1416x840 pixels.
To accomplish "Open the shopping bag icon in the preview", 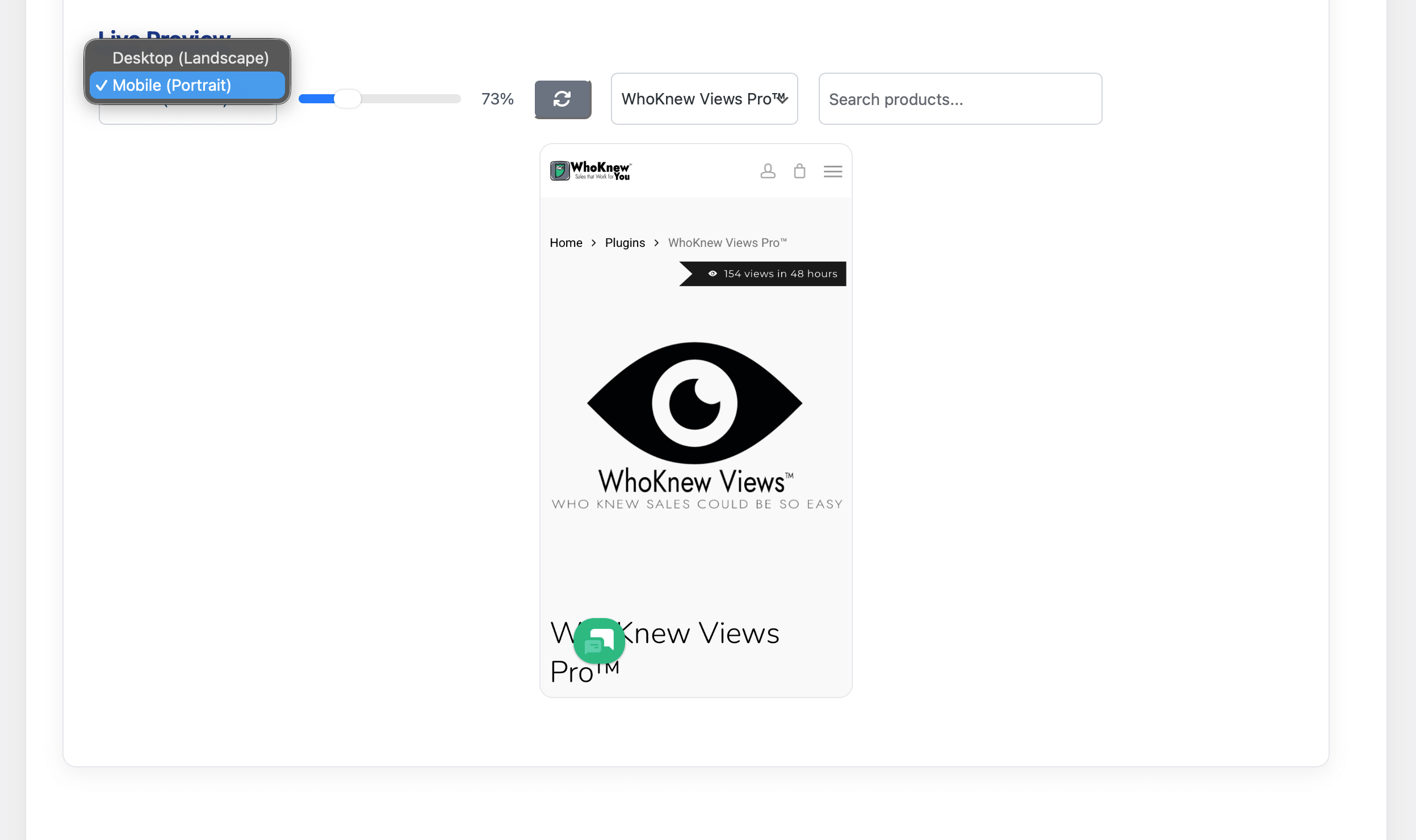I will point(799,171).
